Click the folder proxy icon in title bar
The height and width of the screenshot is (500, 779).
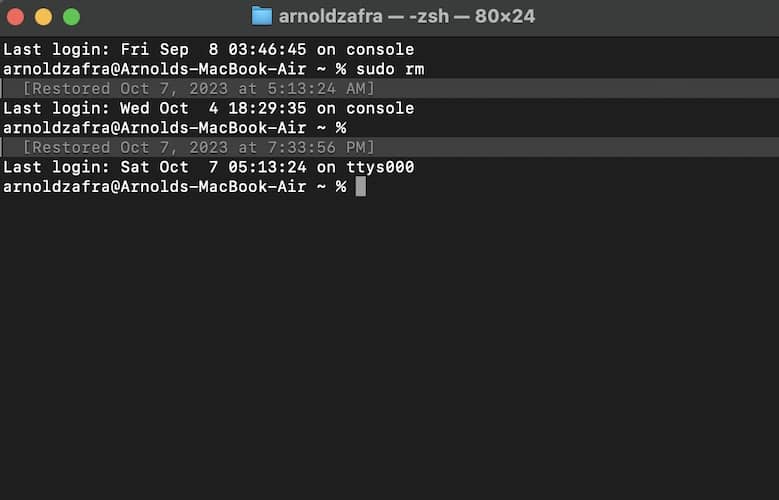262,16
